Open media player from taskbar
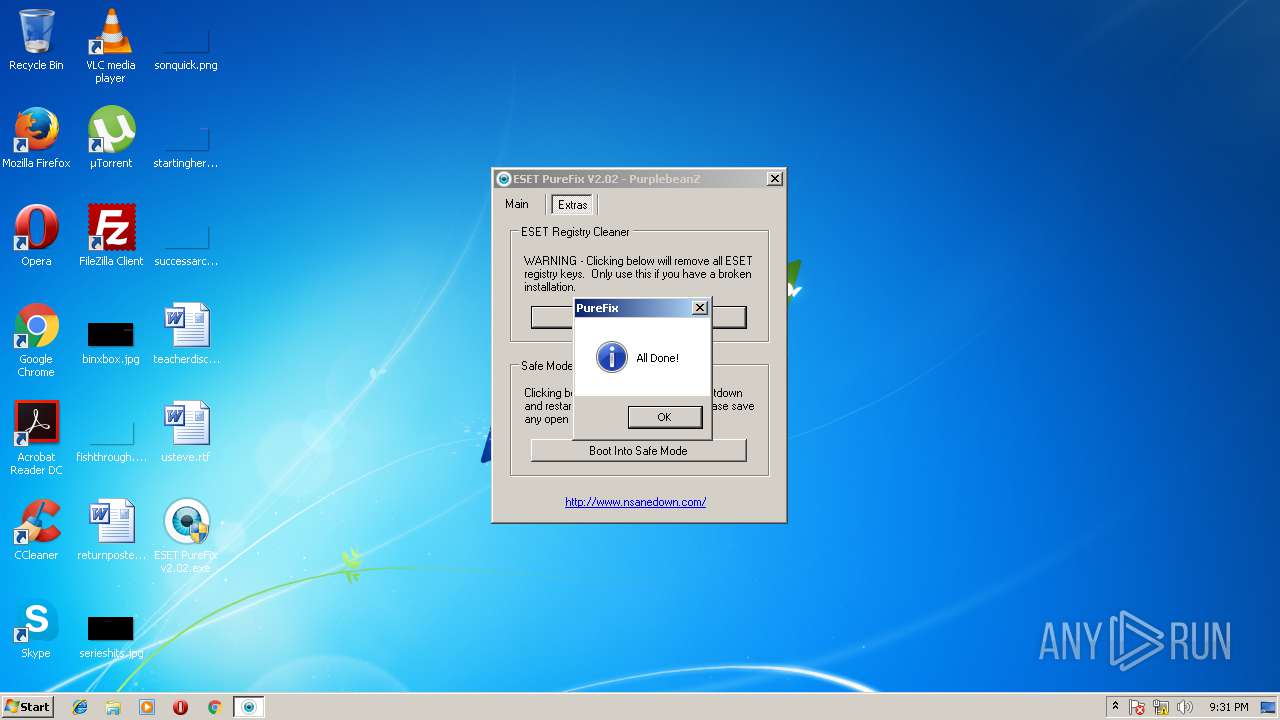The height and width of the screenshot is (720, 1280). click(147, 707)
